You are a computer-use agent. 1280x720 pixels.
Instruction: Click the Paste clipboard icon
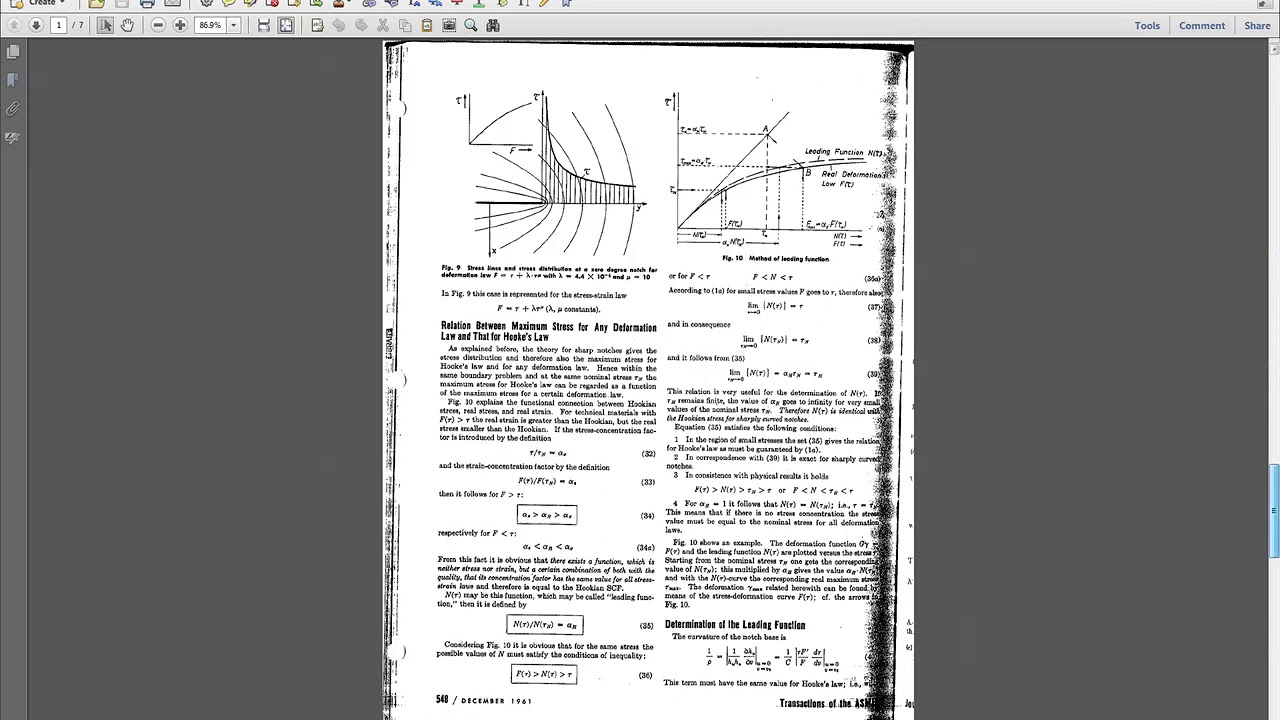pyautogui.click(x=427, y=25)
